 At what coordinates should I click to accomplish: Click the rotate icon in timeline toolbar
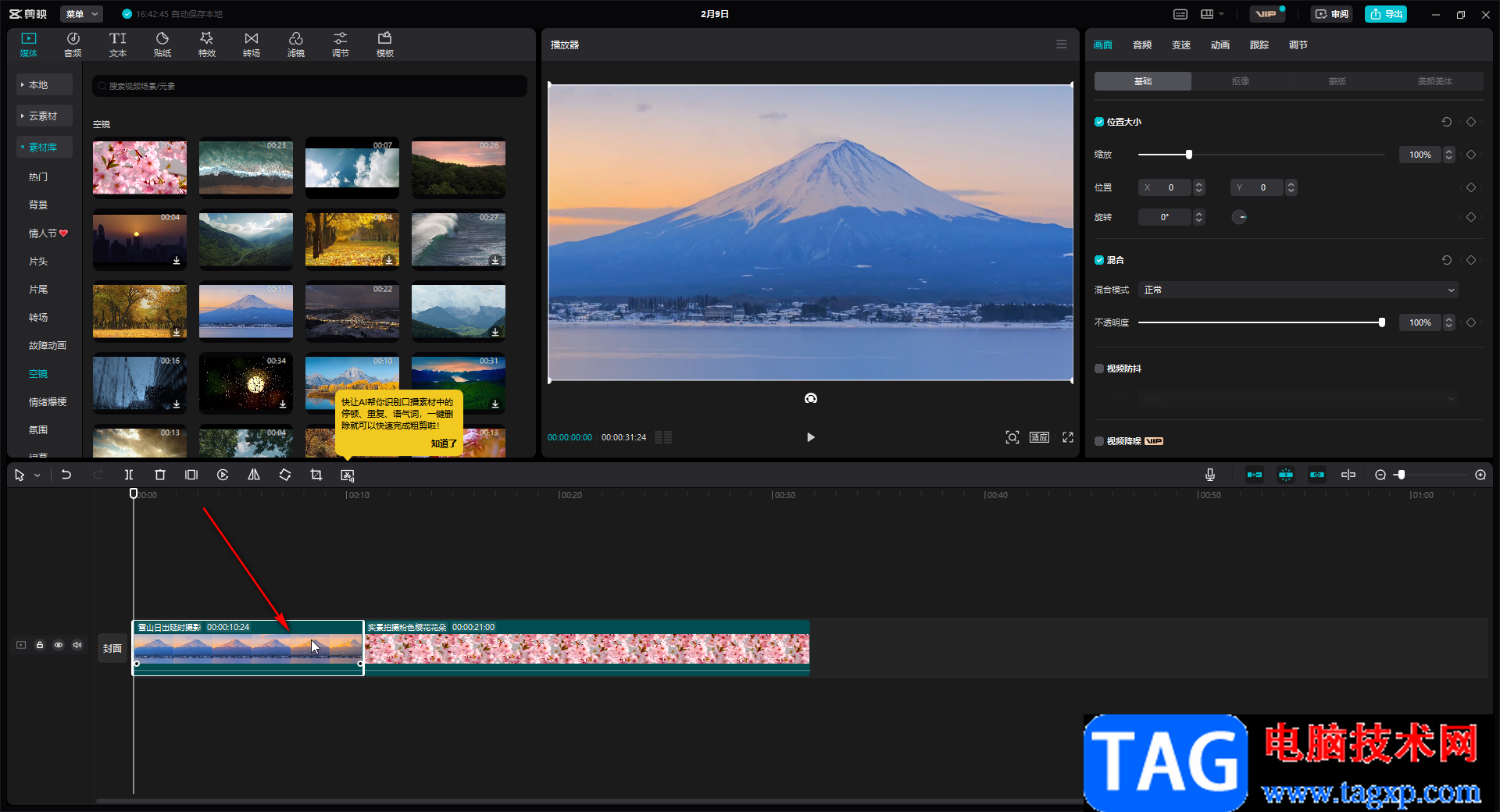click(285, 475)
